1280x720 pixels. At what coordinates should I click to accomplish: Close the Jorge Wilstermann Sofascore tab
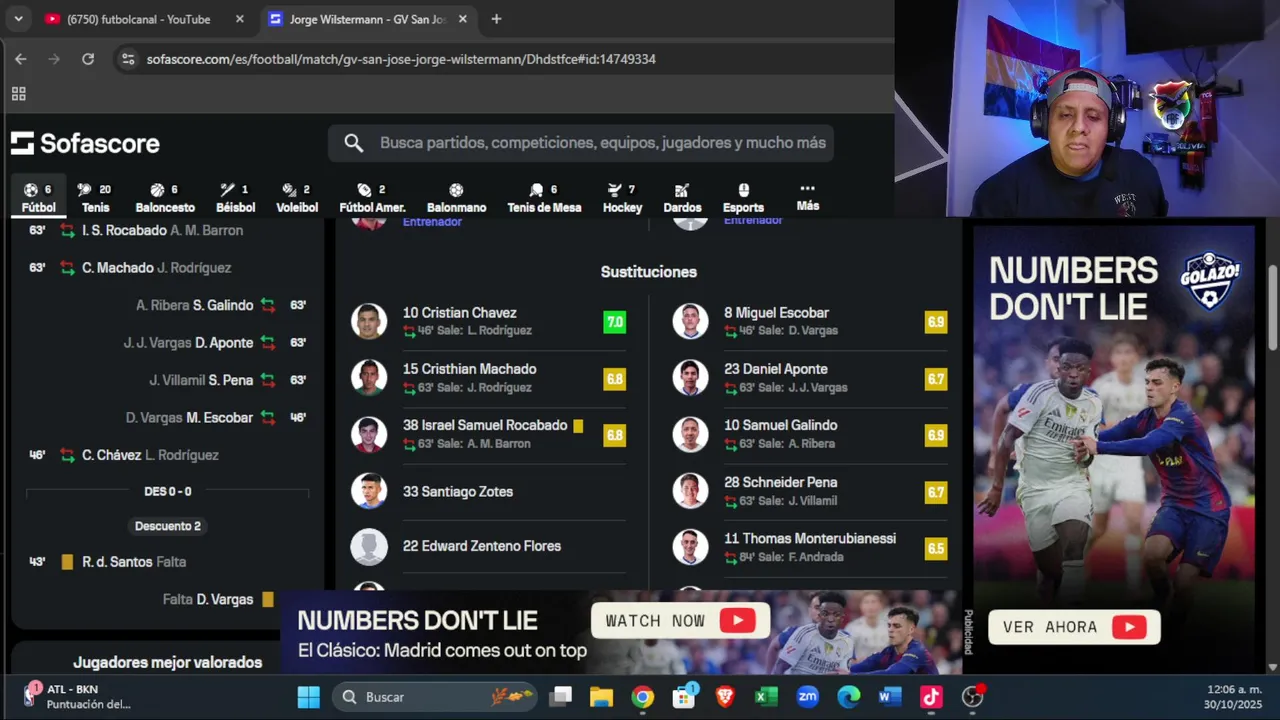463,19
